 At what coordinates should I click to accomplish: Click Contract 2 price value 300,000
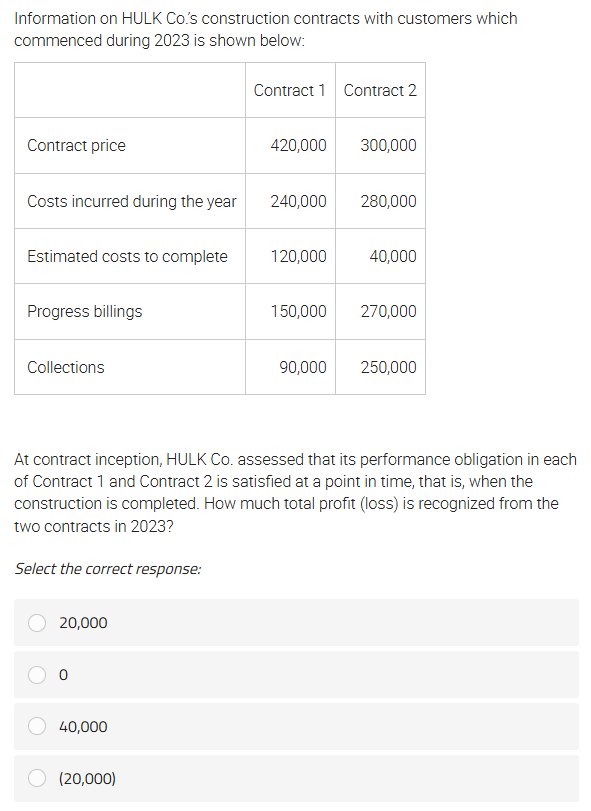click(x=388, y=146)
